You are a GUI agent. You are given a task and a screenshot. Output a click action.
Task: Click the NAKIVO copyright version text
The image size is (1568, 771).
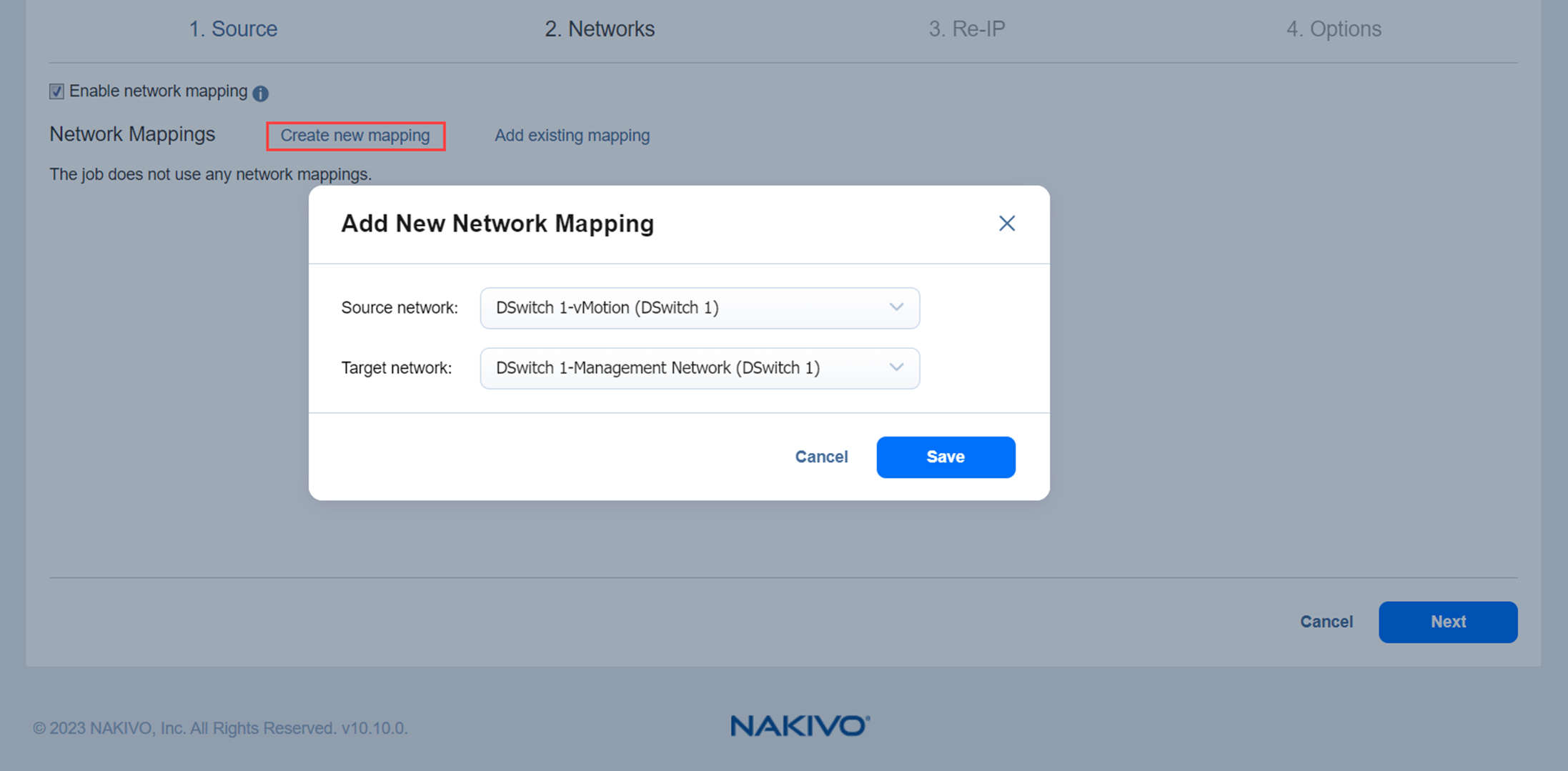click(220, 728)
